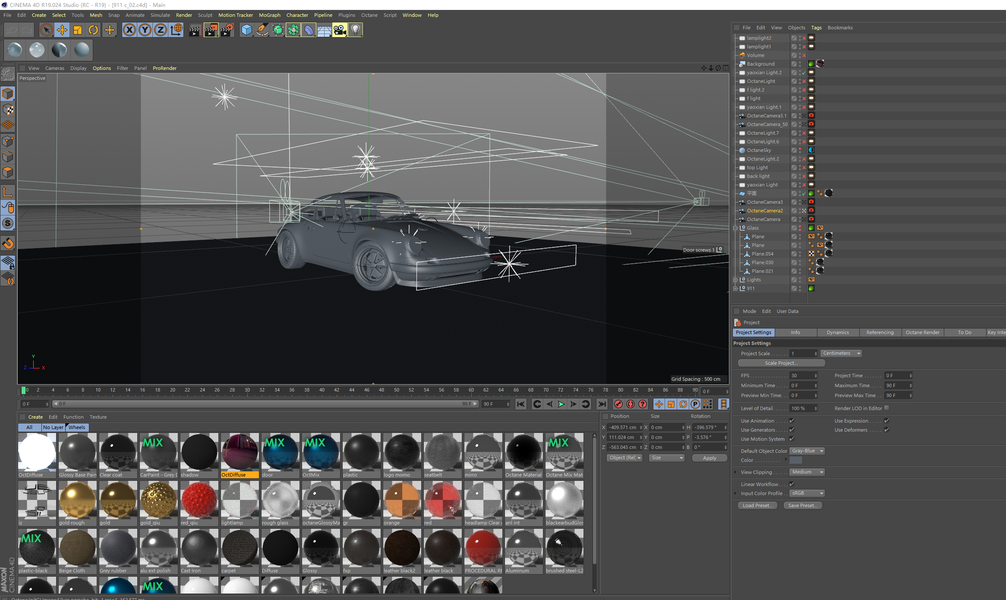Toggle Linear Workflow checkbox

[x=791, y=484]
